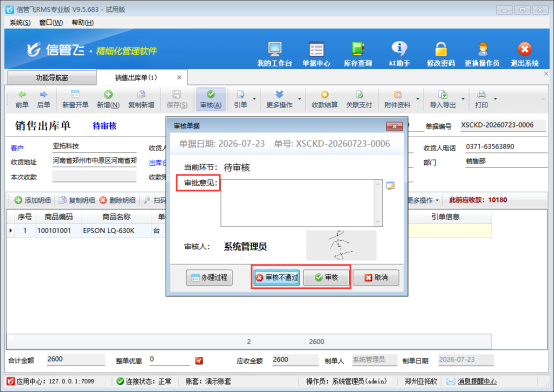554x392 pixels.
Task: Click 新窗开单 in the toolbar
Action: [x=75, y=99]
